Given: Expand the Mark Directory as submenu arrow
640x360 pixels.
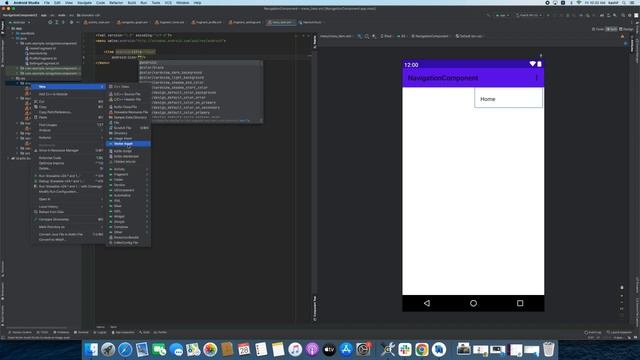Looking at the screenshot, I should pyautogui.click(x=102, y=227).
